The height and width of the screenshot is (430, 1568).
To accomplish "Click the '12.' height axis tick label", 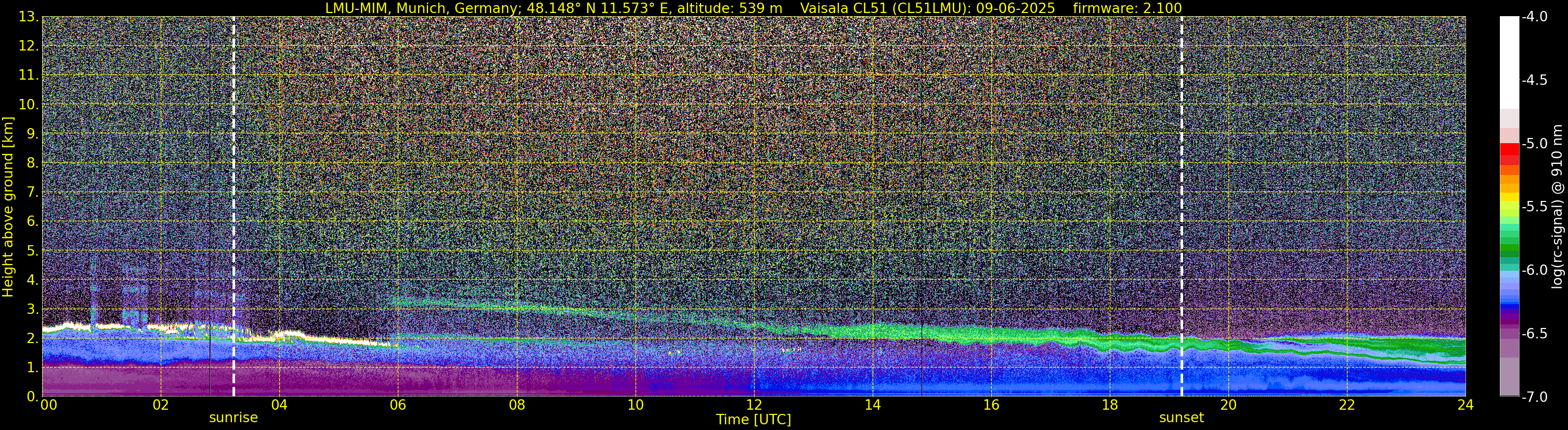I will pyautogui.click(x=29, y=46).
